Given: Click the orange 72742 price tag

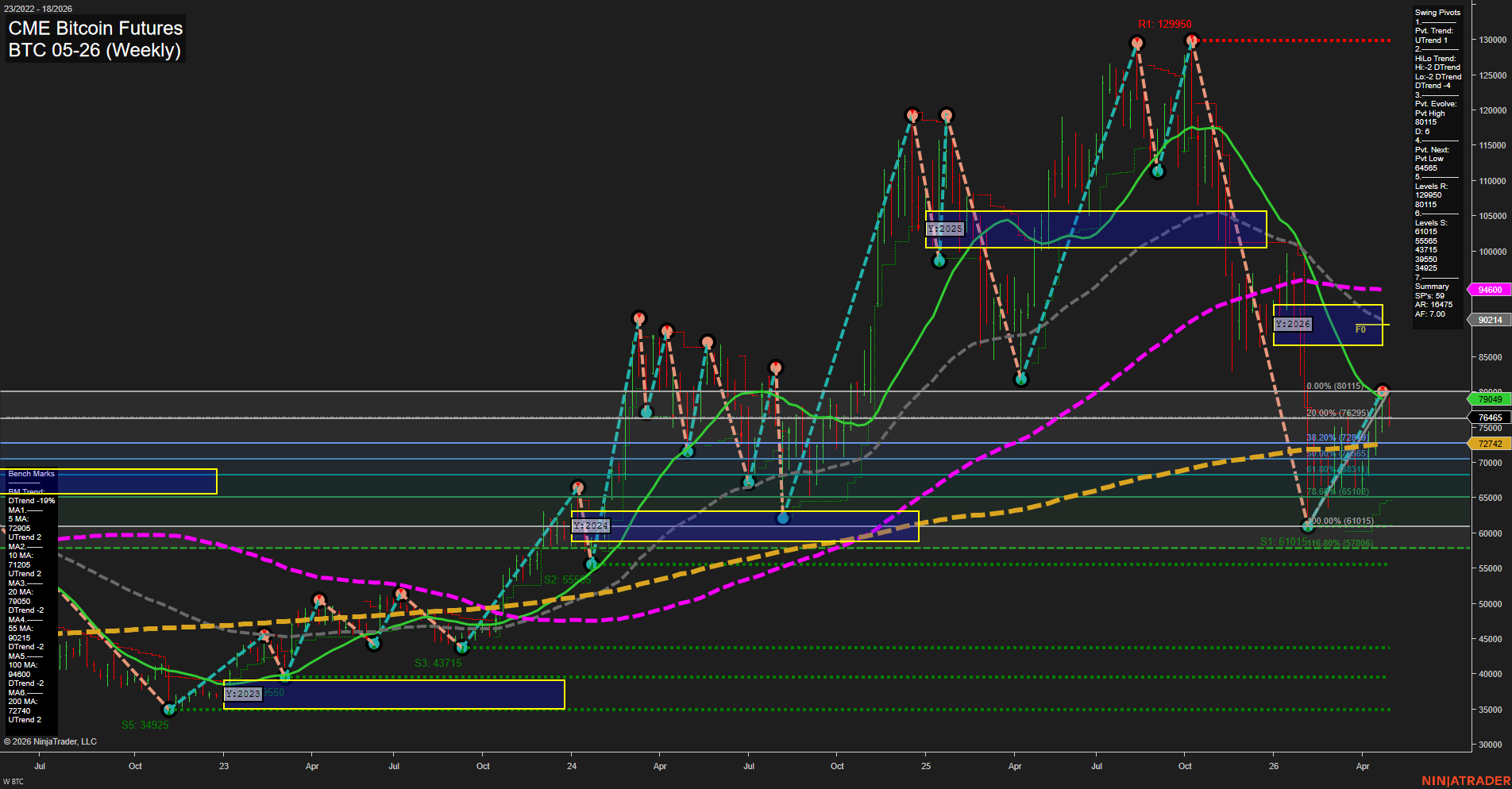Looking at the screenshot, I should pyautogui.click(x=1489, y=444).
